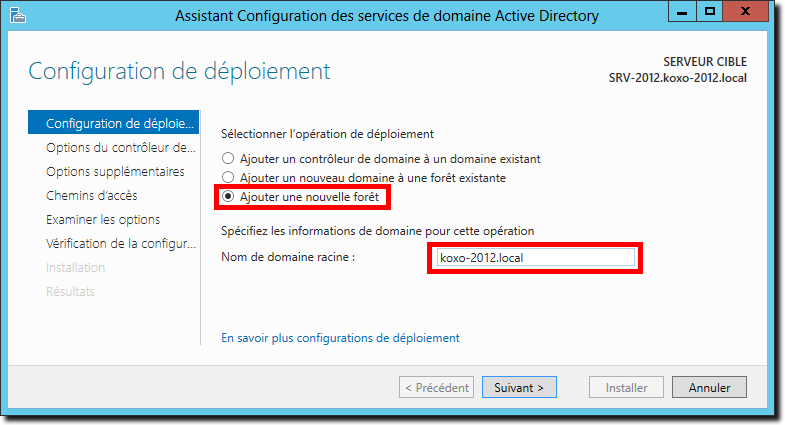Focus the 'Nom de domaine racine' field
The width and height of the screenshot is (785, 425).
coord(535,258)
